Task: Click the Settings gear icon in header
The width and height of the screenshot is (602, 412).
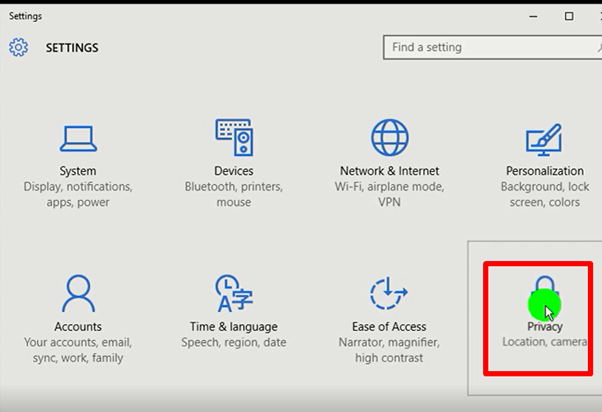Action: [18, 47]
